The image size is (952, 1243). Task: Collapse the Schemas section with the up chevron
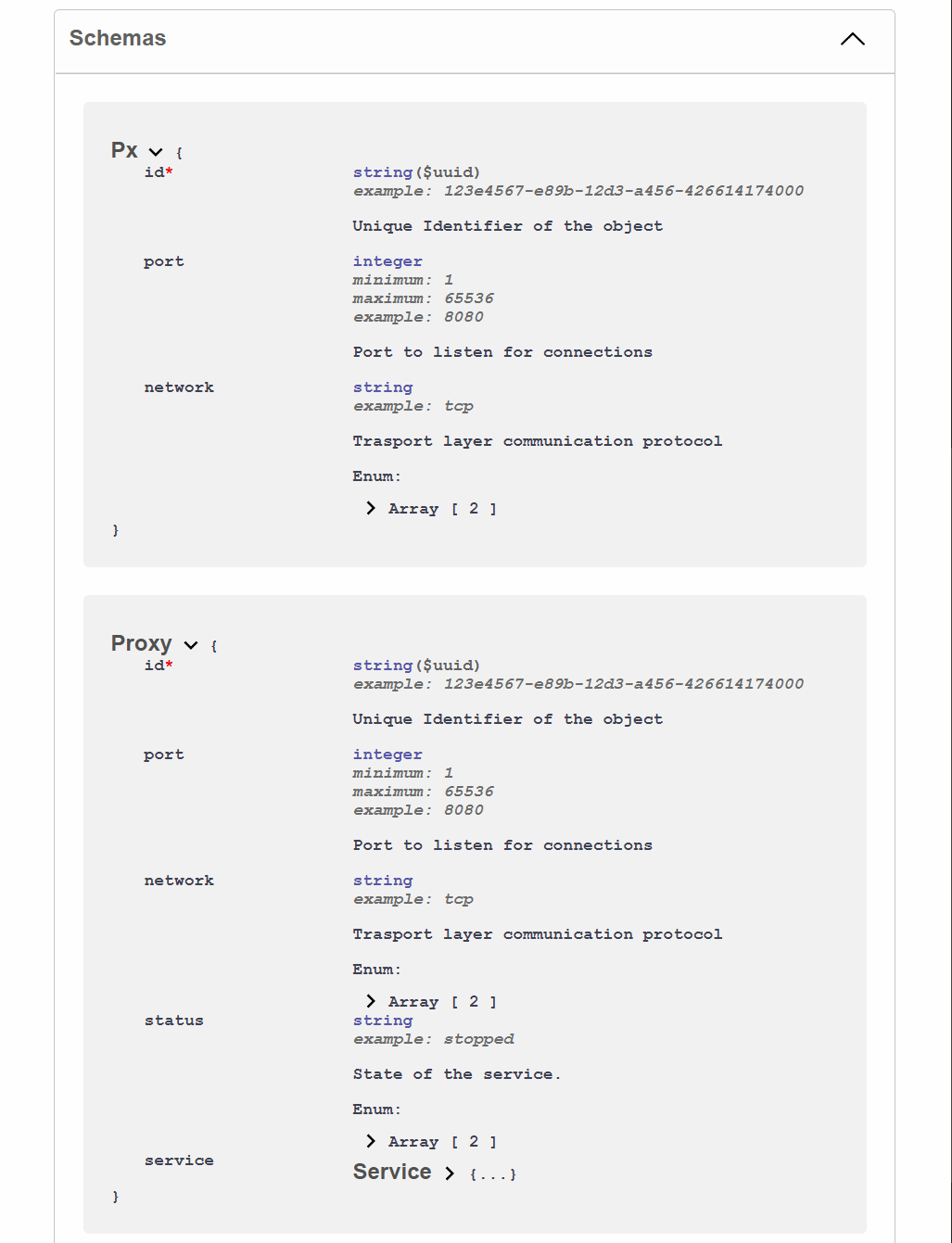coord(852,39)
